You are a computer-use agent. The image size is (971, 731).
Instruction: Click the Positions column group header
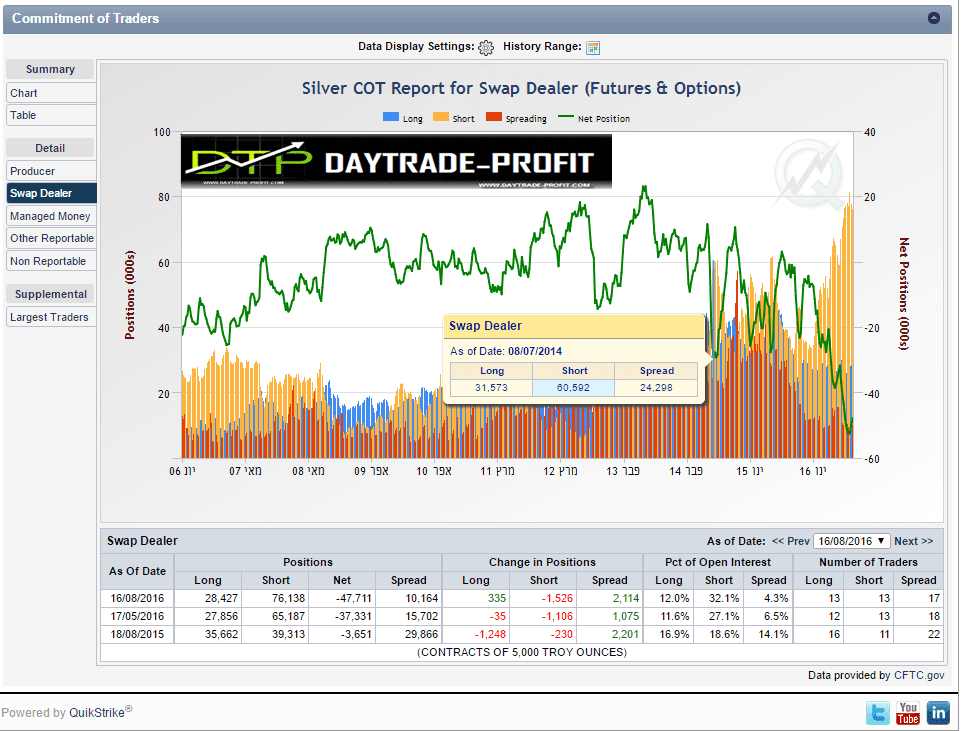[308, 562]
